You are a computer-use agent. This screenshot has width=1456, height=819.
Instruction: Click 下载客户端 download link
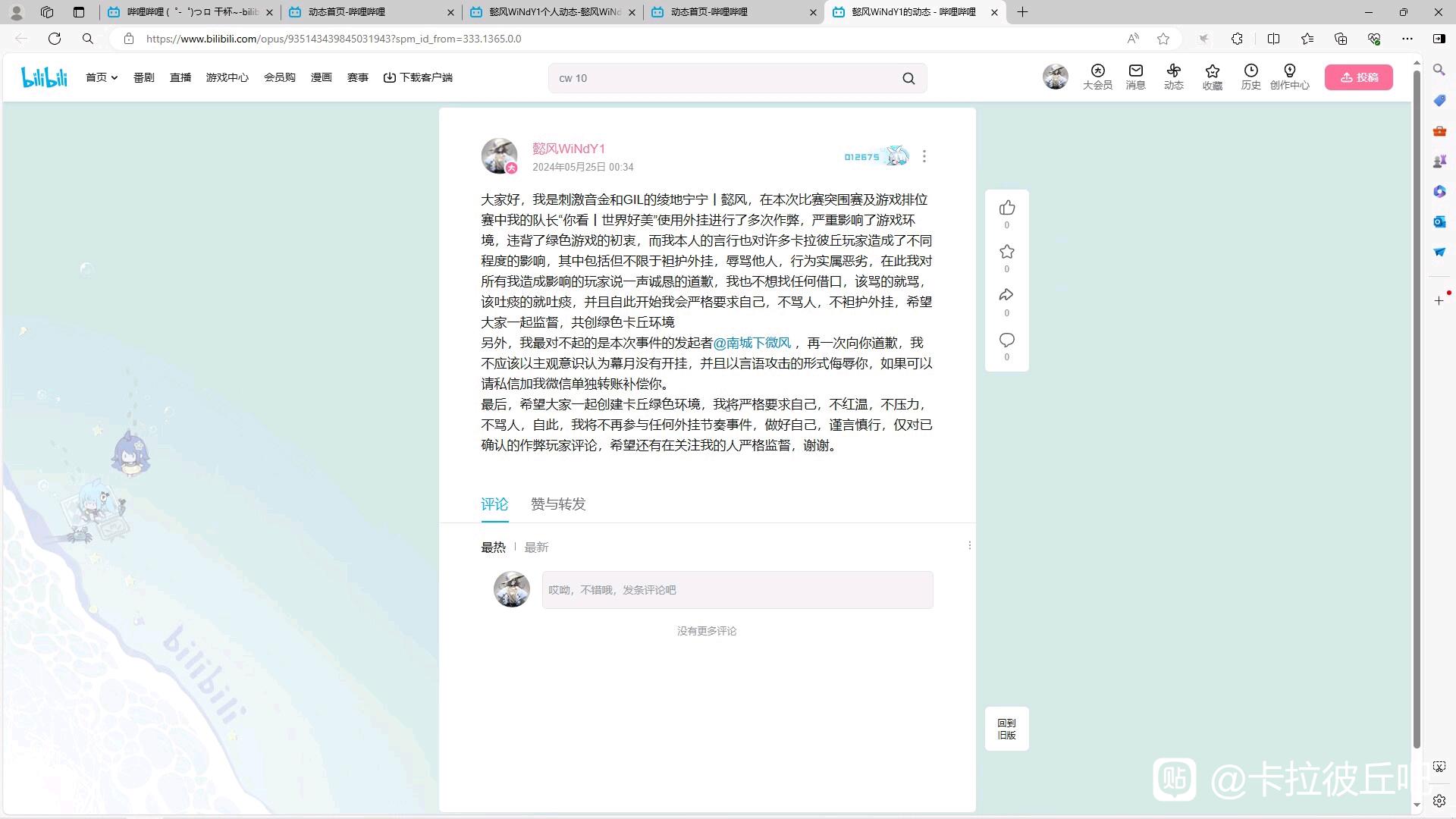418,77
